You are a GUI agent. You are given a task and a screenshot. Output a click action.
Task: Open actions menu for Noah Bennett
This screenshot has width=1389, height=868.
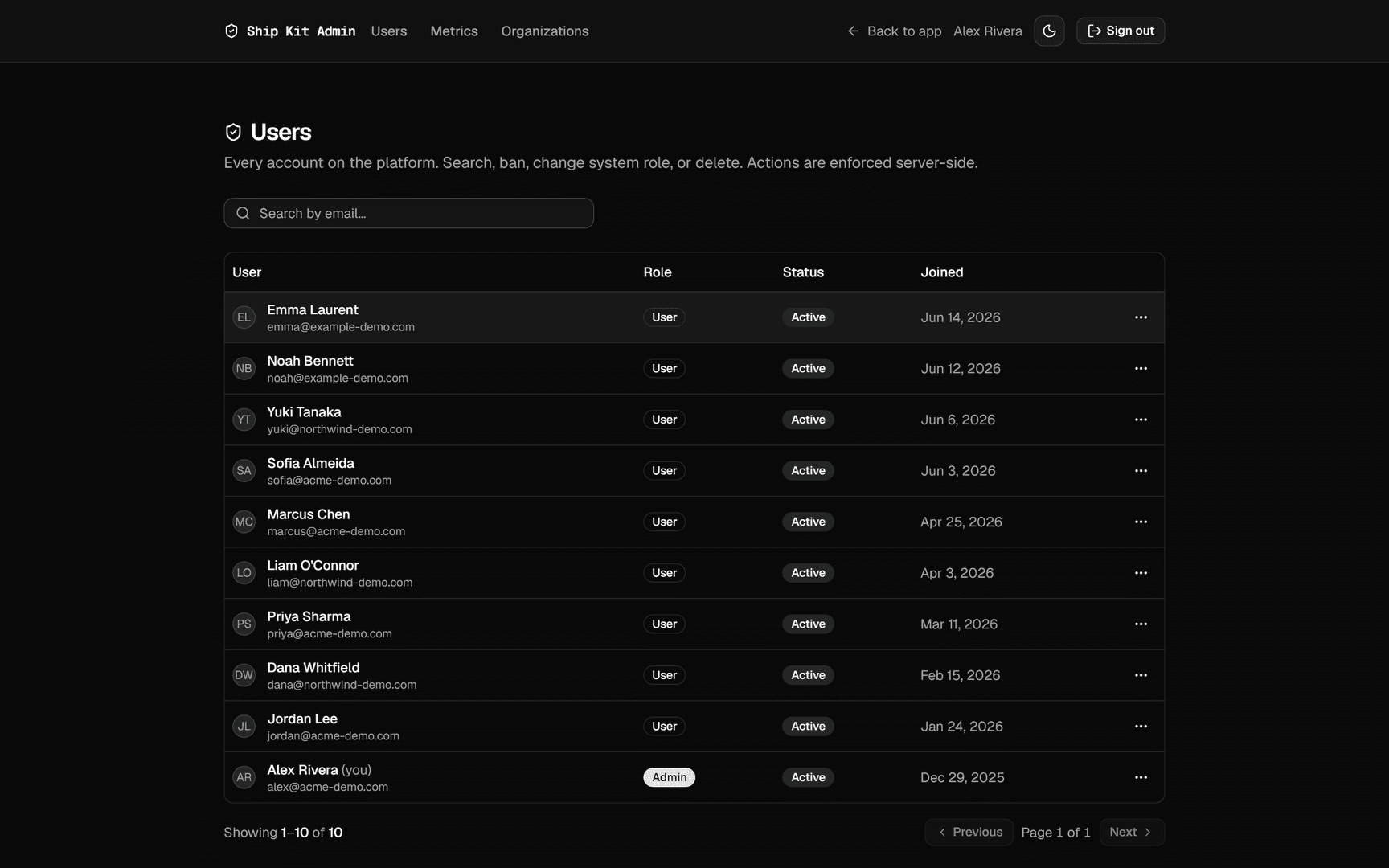(x=1141, y=368)
